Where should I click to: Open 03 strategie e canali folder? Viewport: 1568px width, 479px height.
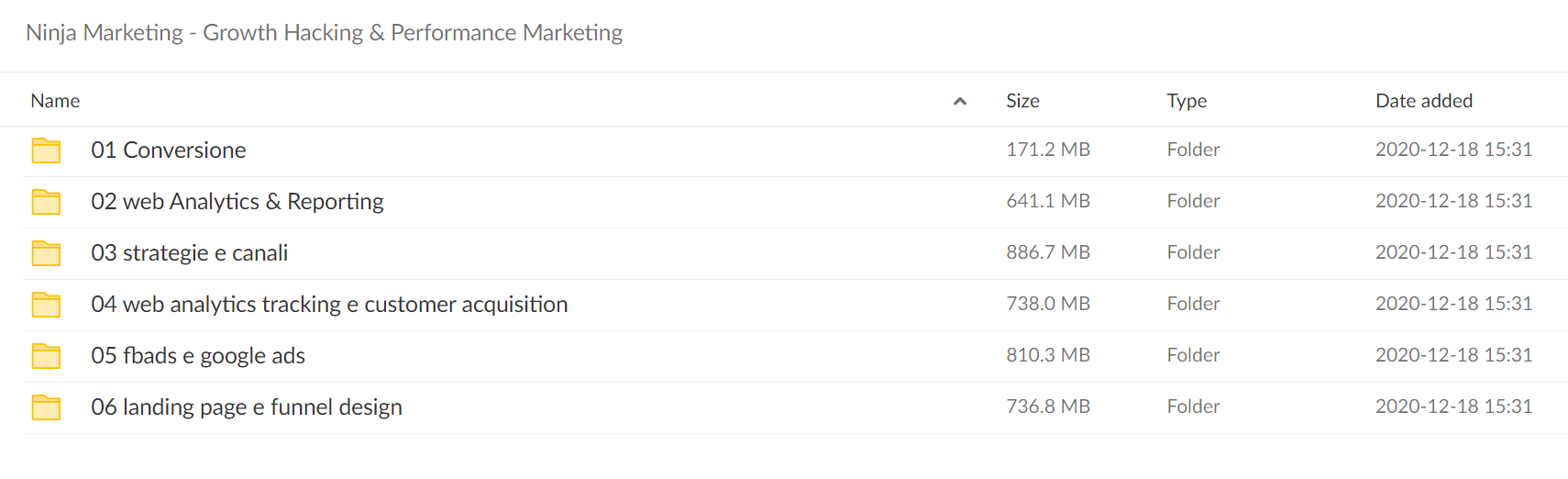click(190, 252)
